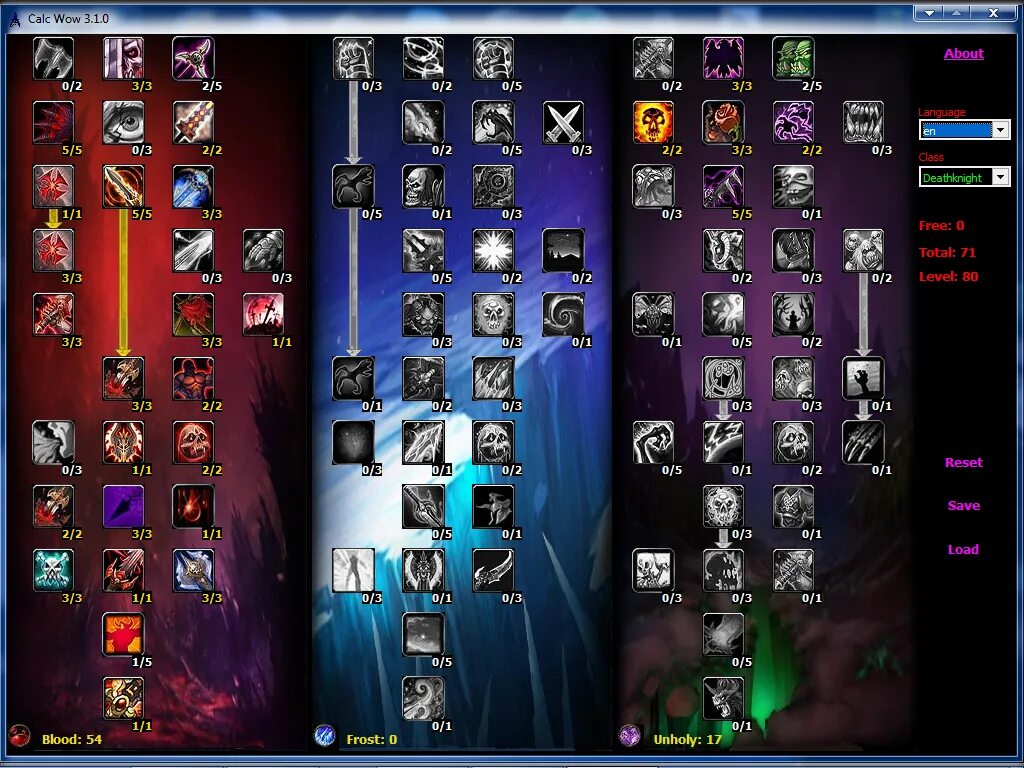Click the Frost tree emblem icon at bottom
This screenshot has height=768, width=1024.
click(x=324, y=737)
